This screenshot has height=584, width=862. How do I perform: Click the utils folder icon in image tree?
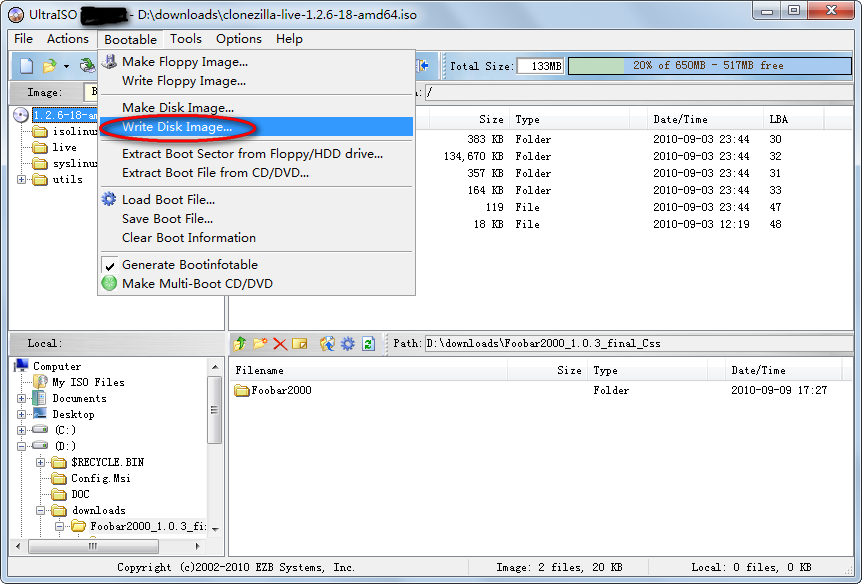(40, 179)
